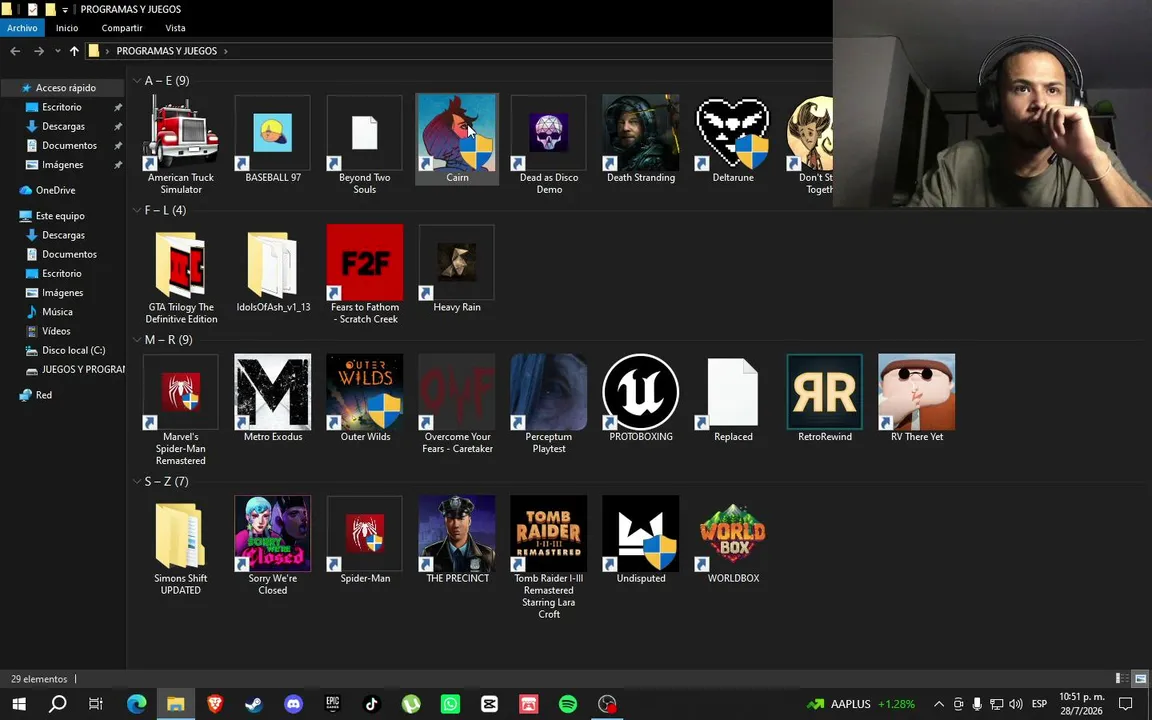Screen dimensions: 1152x720
Task: Select the Replaced shortcut file
Action: 732,398
